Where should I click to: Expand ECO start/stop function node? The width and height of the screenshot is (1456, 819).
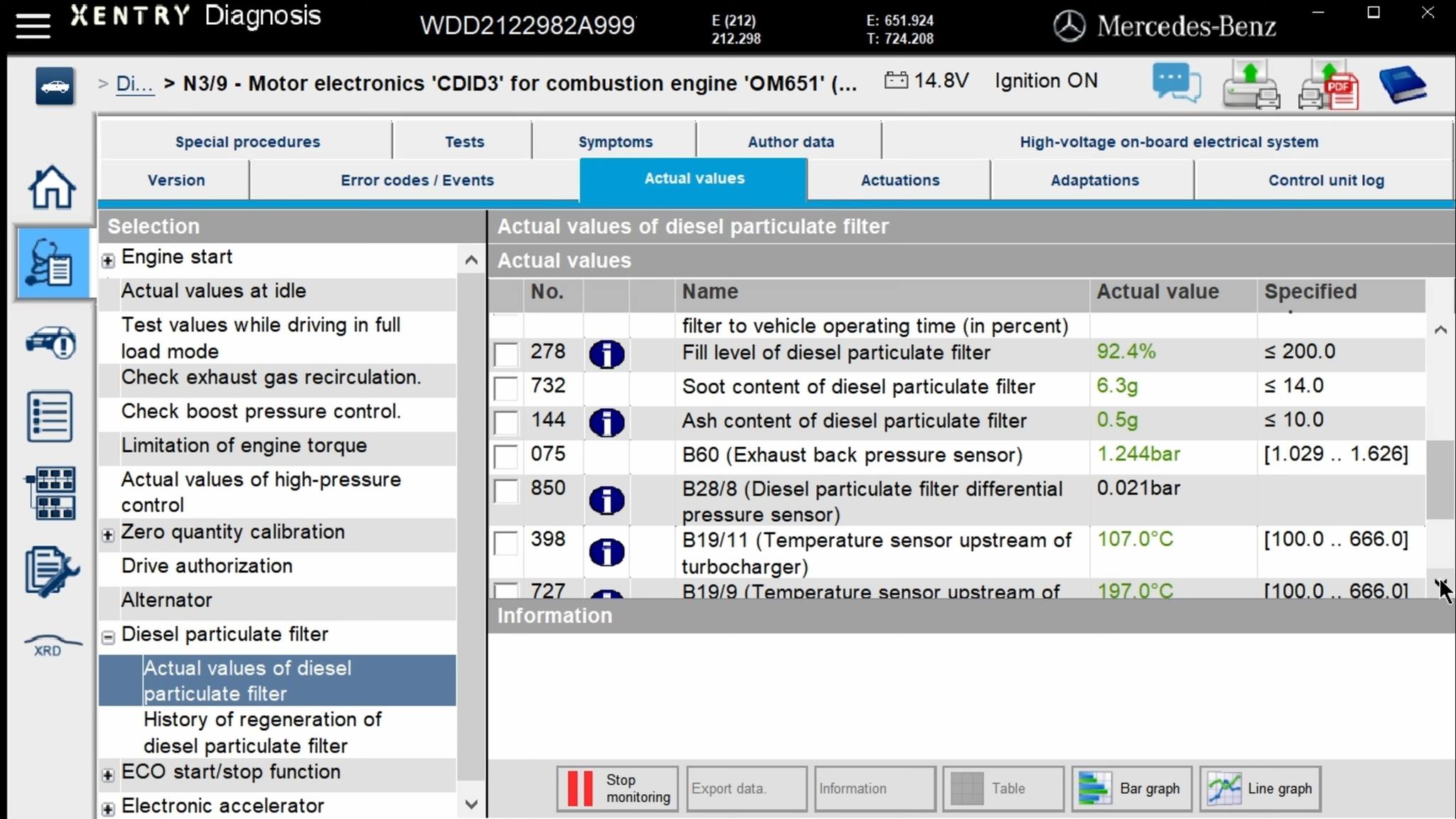[108, 775]
